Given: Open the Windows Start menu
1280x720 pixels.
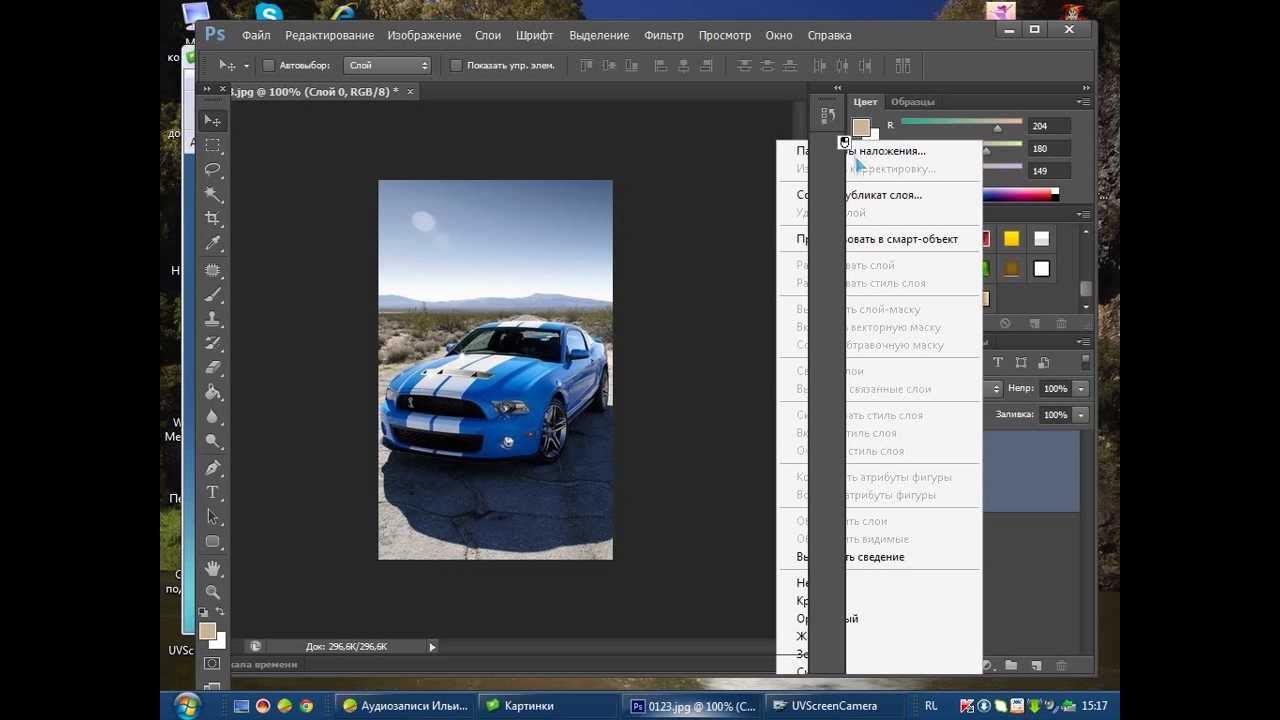Looking at the screenshot, I should tap(187, 706).
